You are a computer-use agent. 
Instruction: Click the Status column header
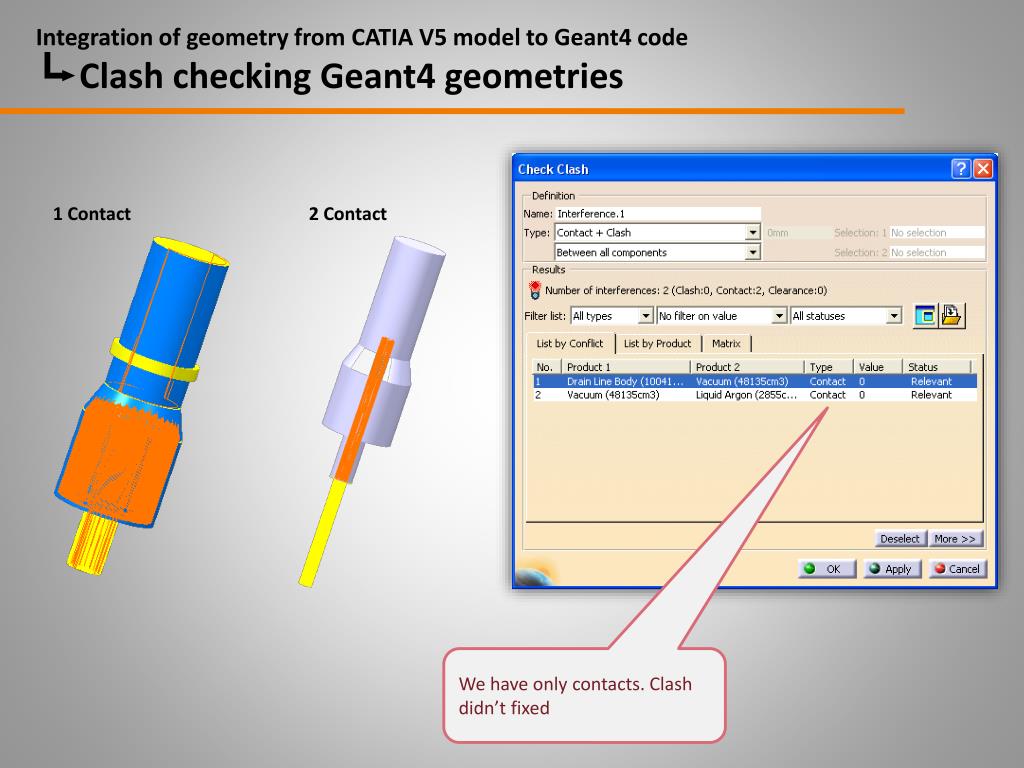[936, 367]
